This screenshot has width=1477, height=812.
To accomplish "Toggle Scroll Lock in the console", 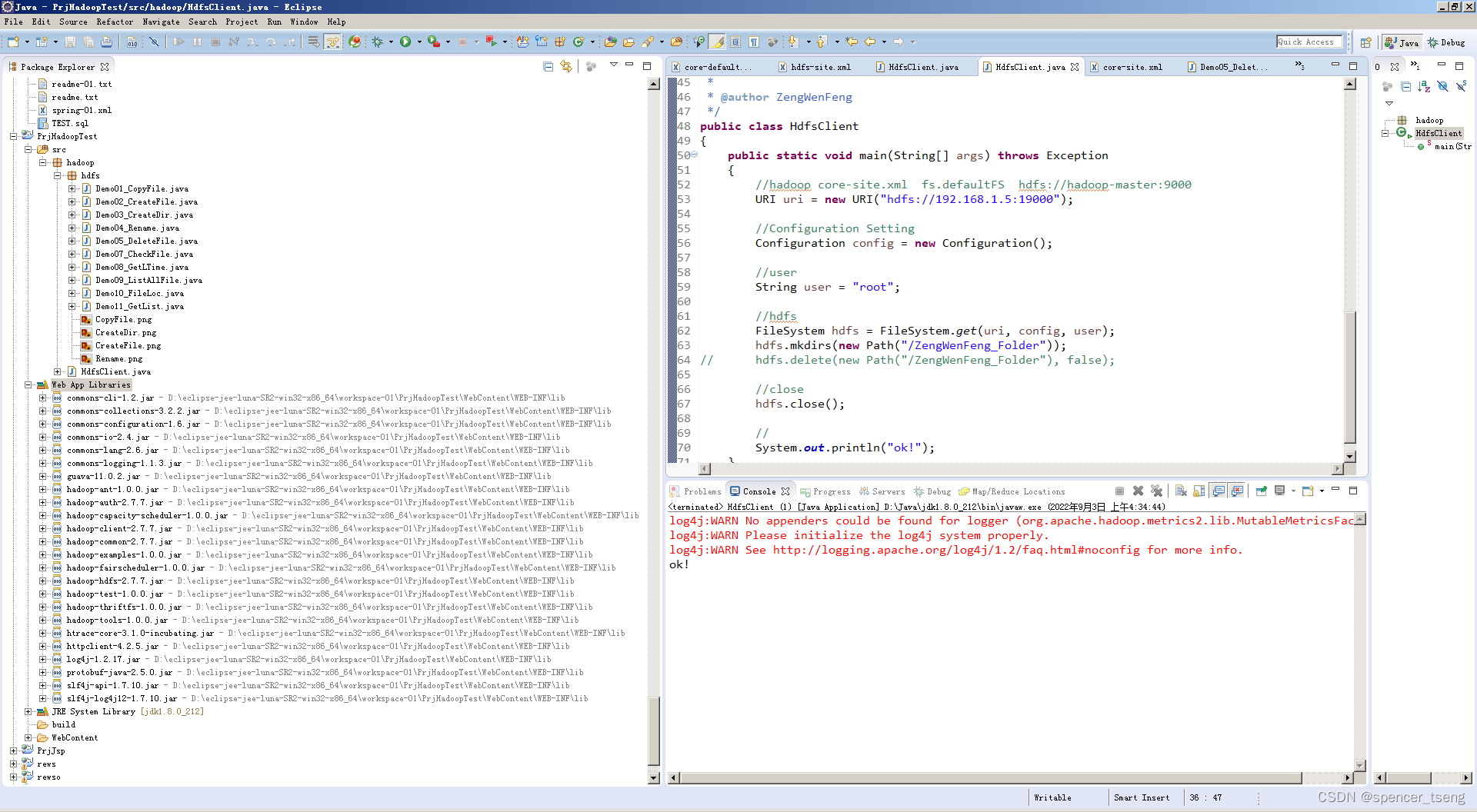I will [1197, 491].
